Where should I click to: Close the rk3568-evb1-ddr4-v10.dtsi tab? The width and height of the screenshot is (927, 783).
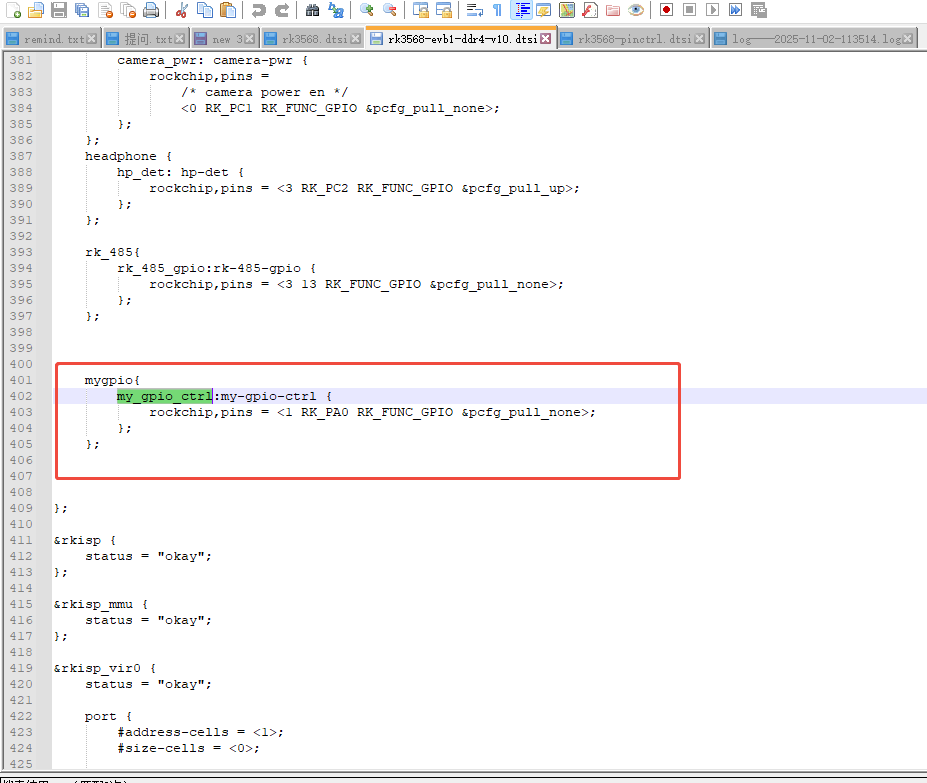(x=545, y=39)
